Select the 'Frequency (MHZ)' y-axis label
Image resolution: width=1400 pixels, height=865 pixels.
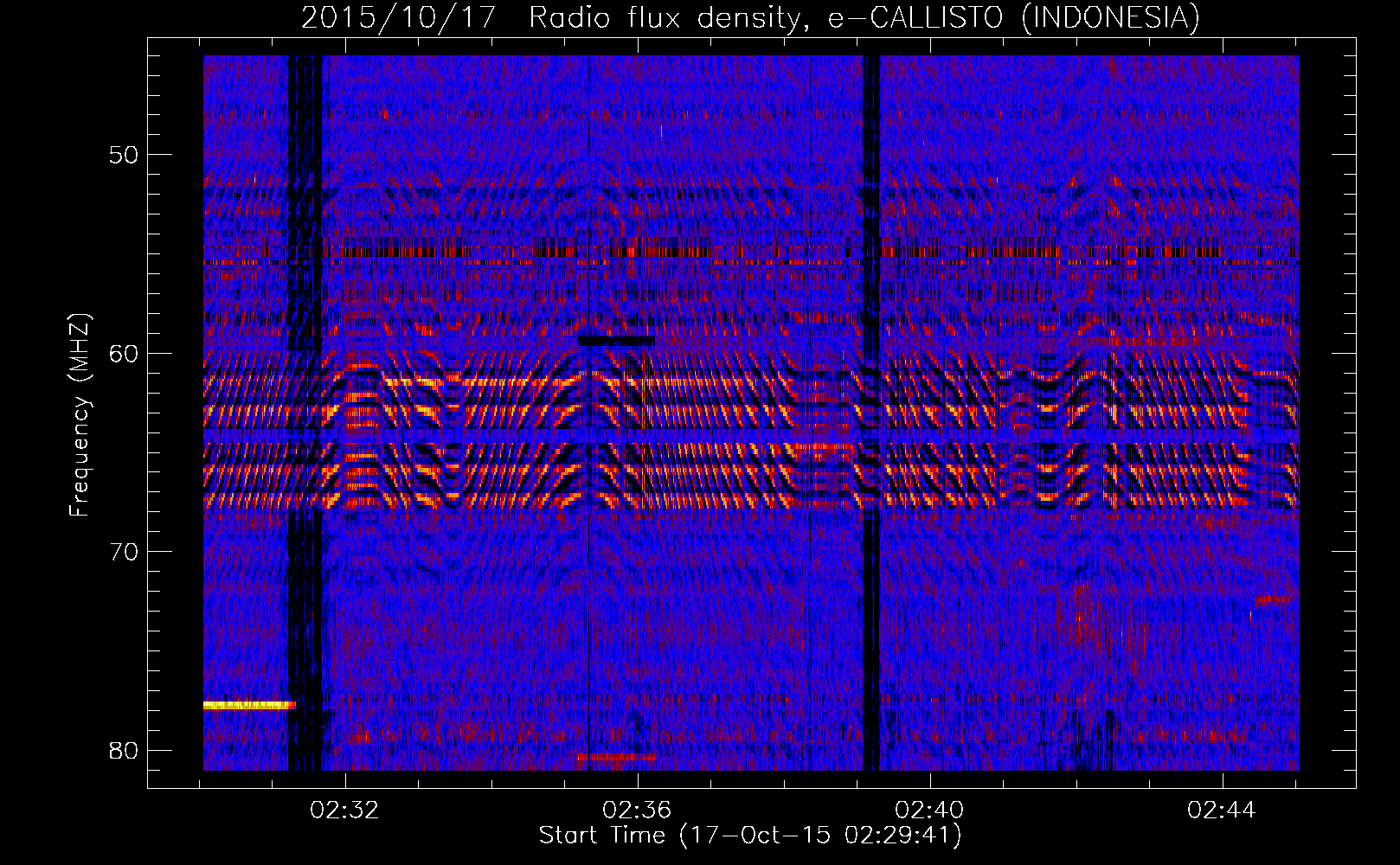click(80, 415)
